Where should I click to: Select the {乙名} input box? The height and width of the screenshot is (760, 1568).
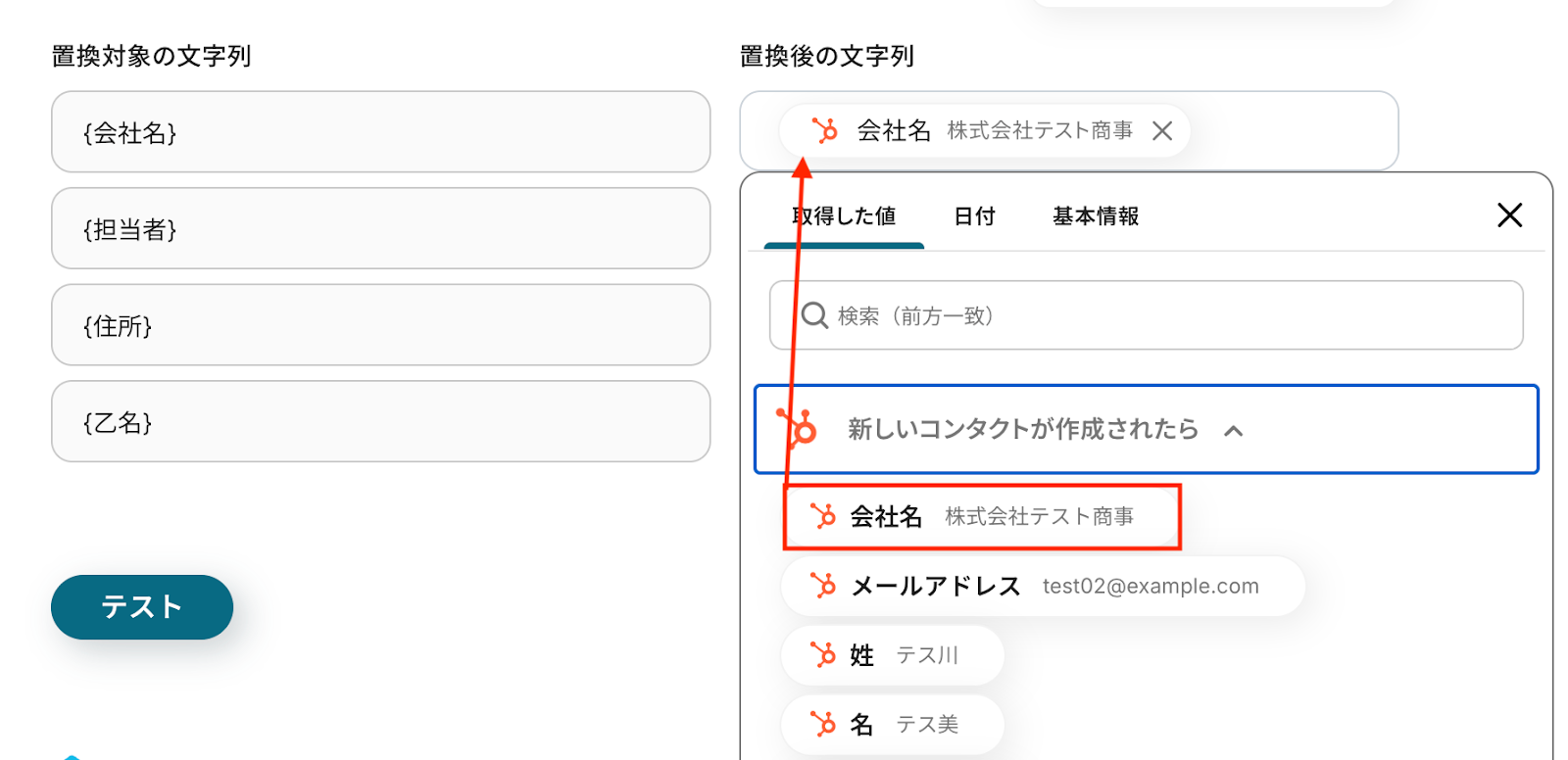click(x=380, y=421)
